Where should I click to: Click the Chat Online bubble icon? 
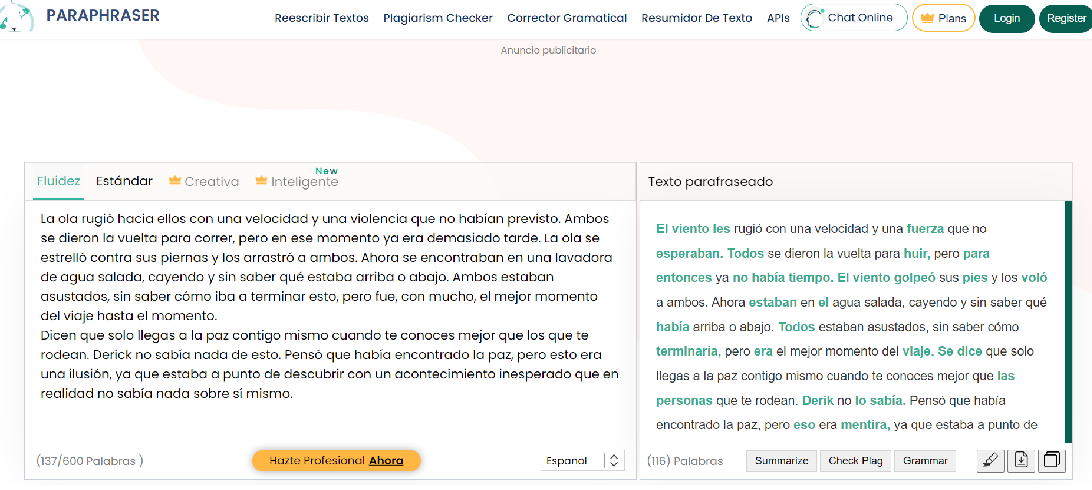click(815, 18)
